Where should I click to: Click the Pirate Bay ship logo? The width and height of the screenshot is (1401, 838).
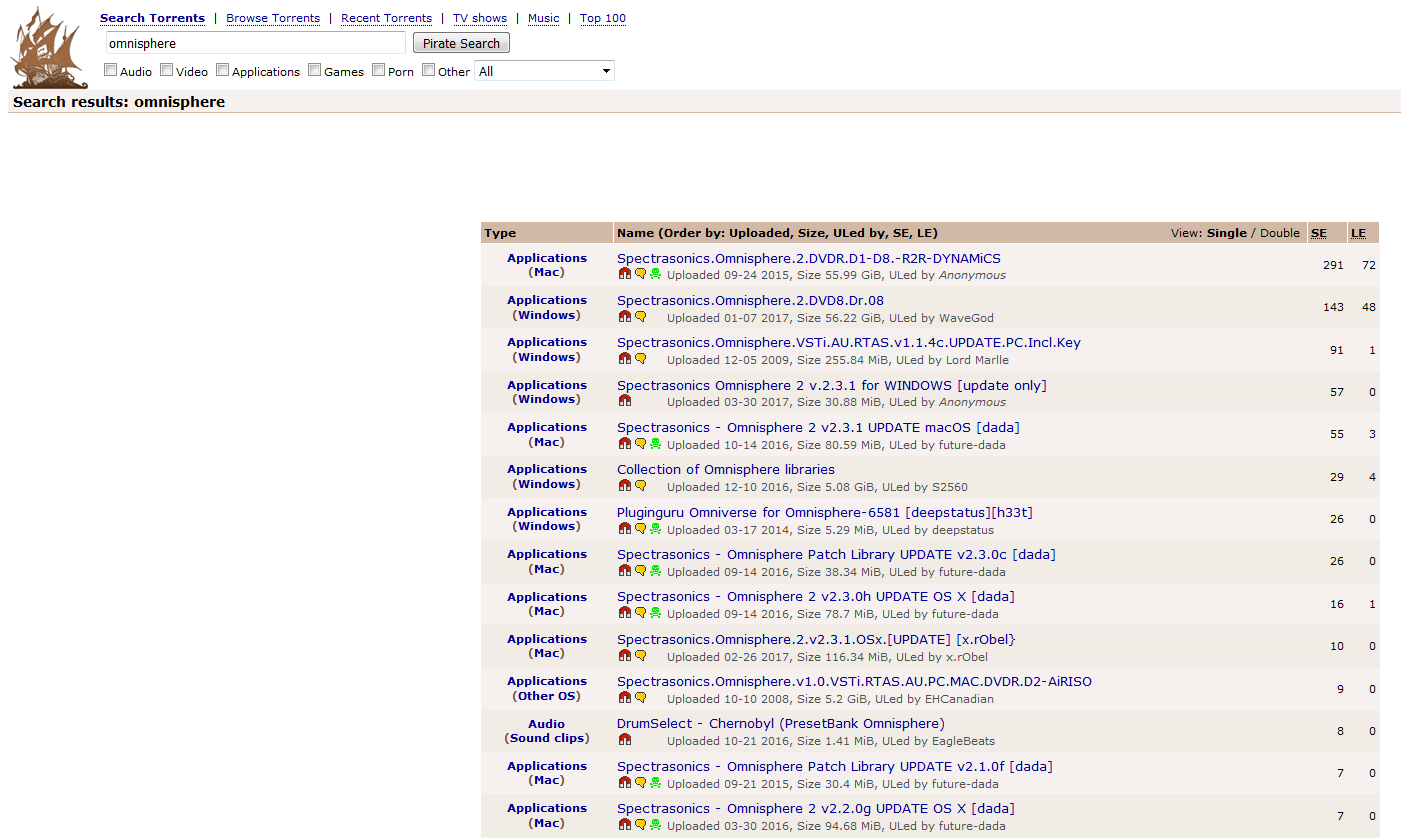pos(50,48)
